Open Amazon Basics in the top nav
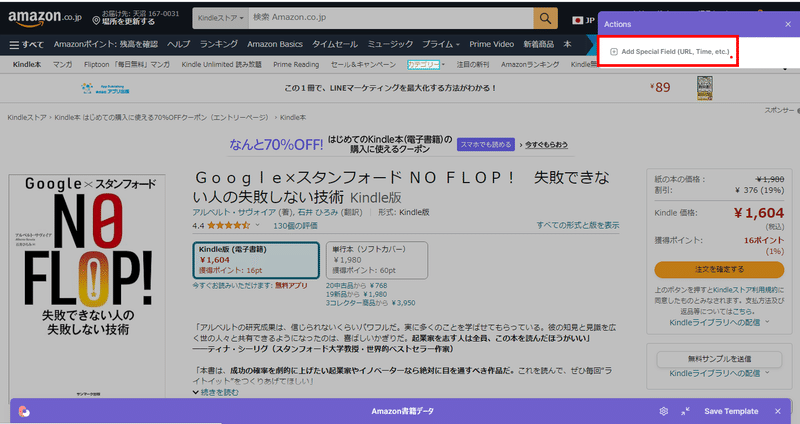The image size is (800, 424). 275,44
